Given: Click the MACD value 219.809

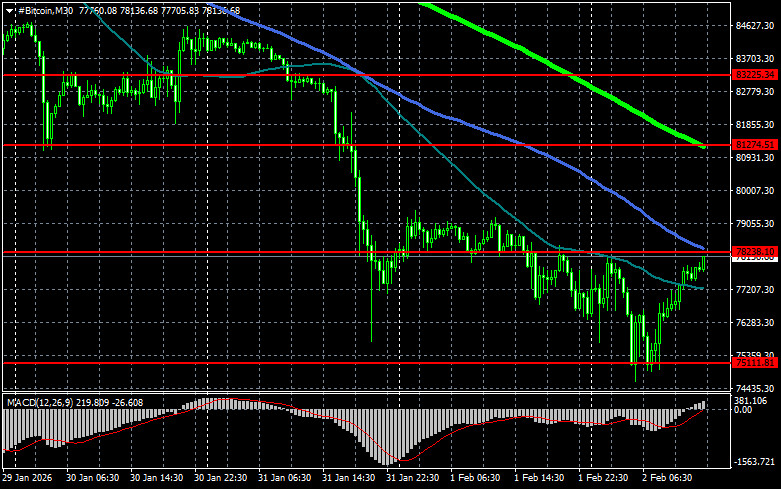Looking at the screenshot, I should click(x=93, y=402).
